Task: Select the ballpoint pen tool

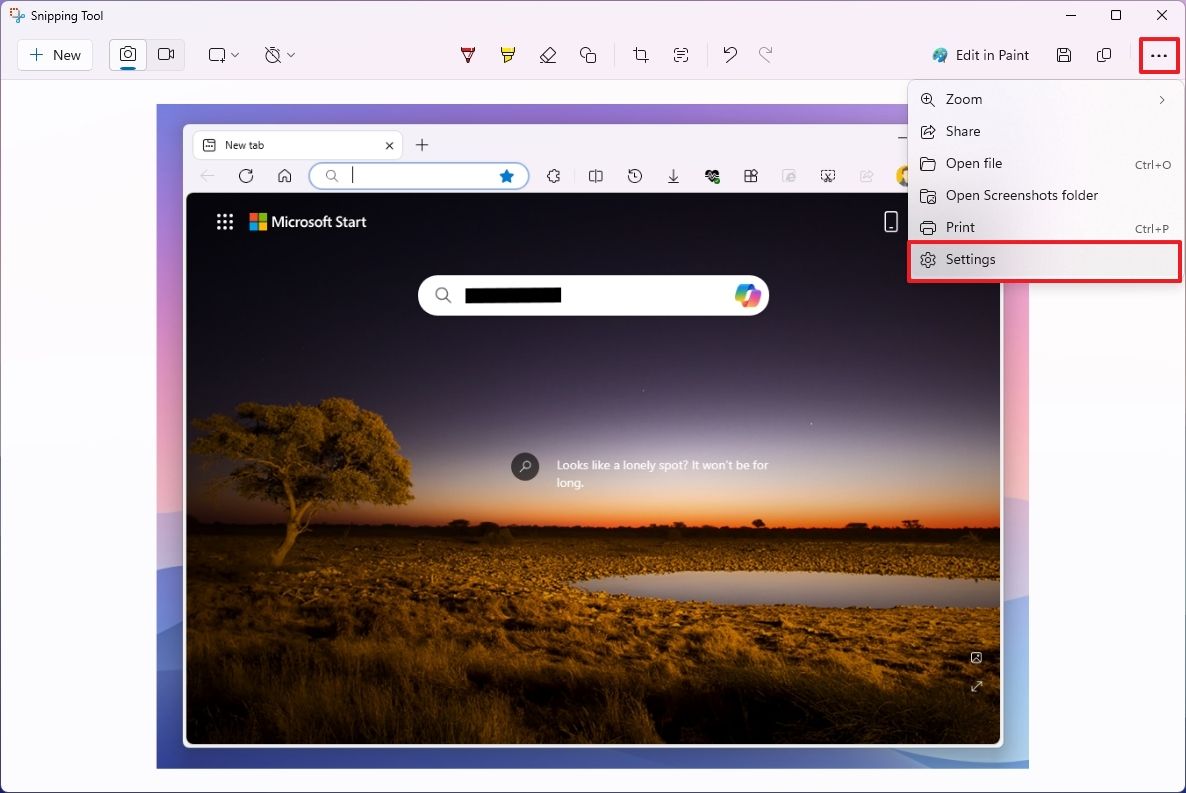Action: [467, 55]
